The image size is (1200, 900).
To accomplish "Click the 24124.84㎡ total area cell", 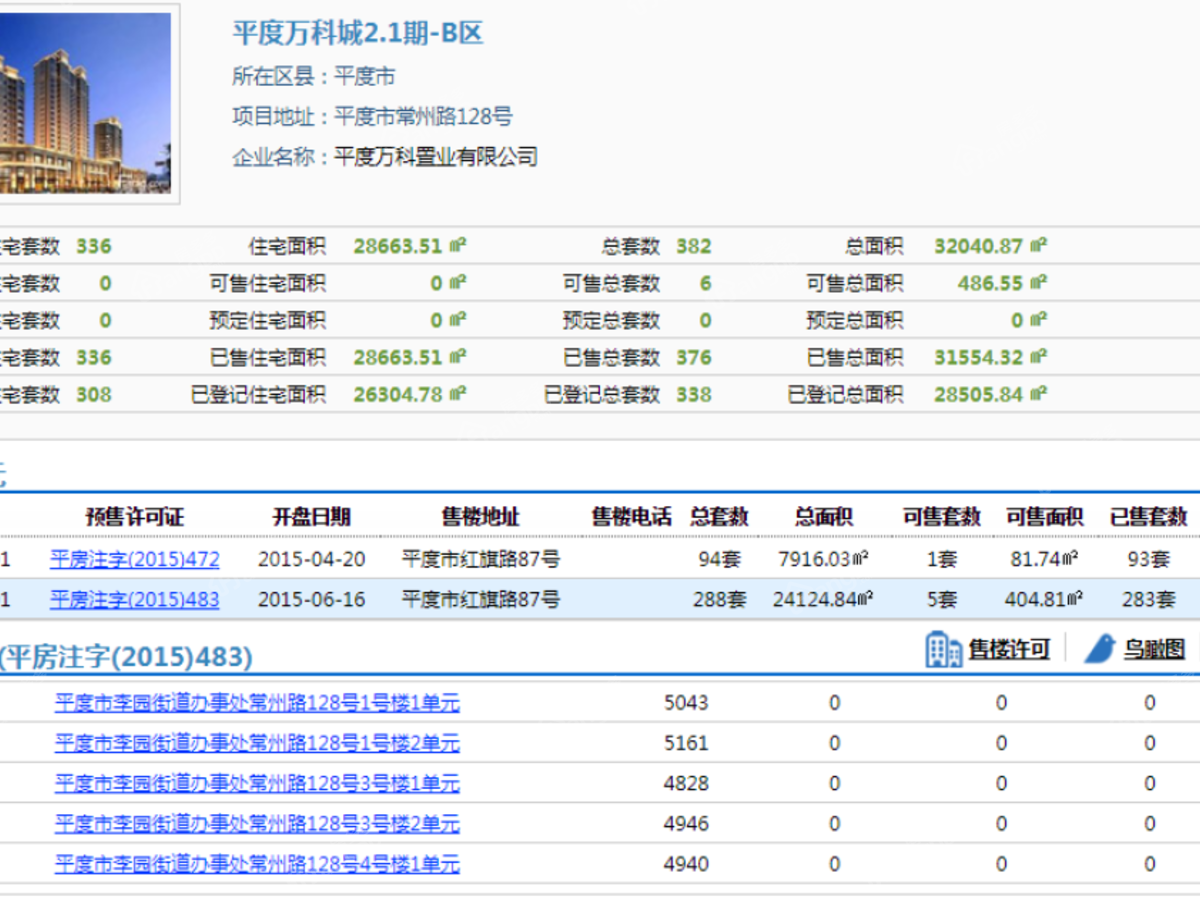I will point(824,600).
